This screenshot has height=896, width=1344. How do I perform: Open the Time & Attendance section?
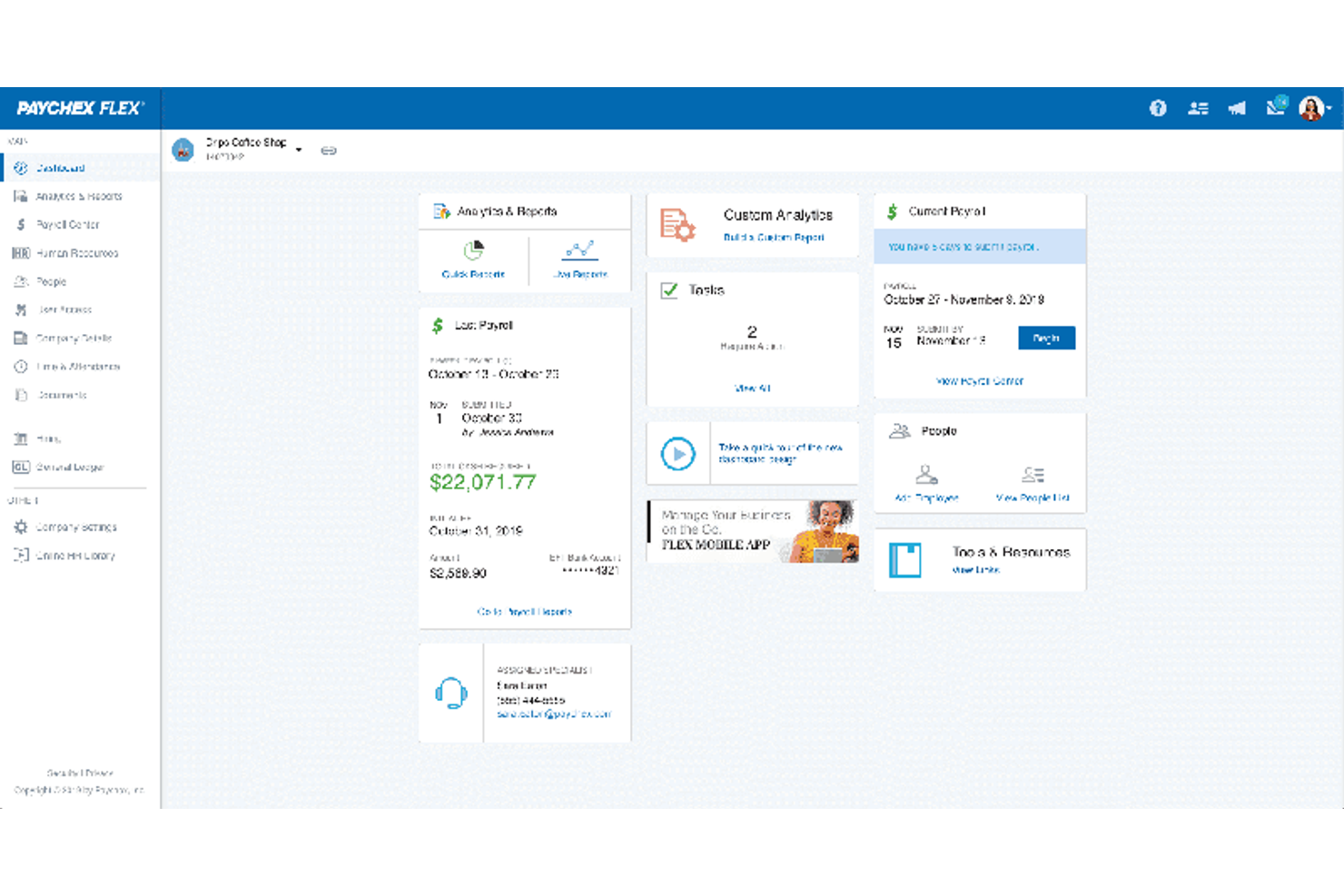80,367
